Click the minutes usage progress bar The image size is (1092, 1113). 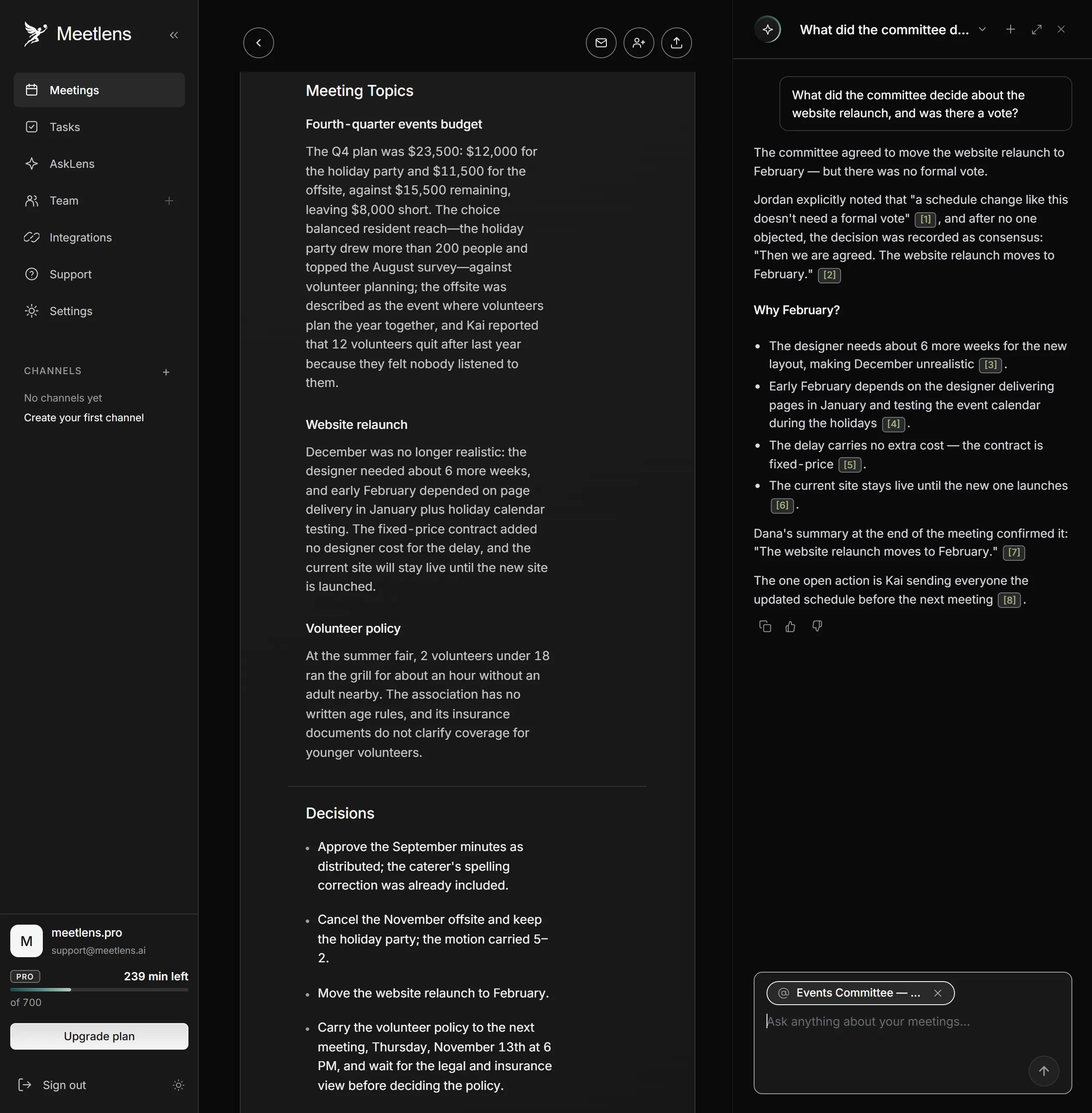pyautogui.click(x=99, y=989)
